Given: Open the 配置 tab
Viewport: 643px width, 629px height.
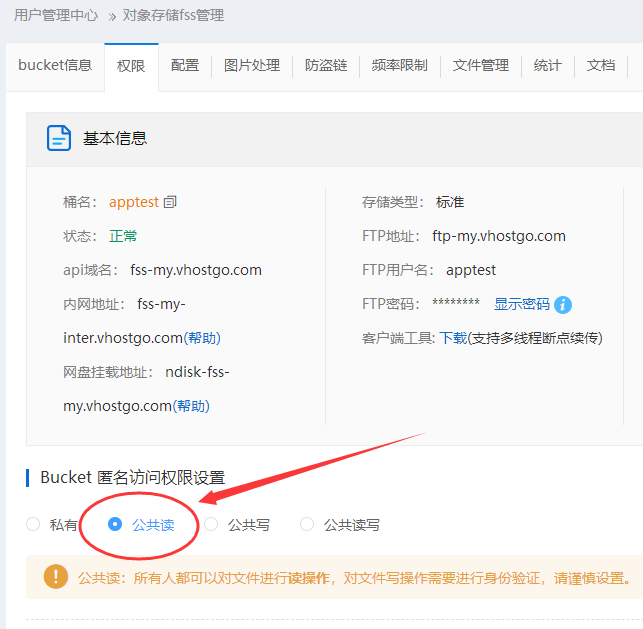Looking at the screenshot, I should click(185, 65).
